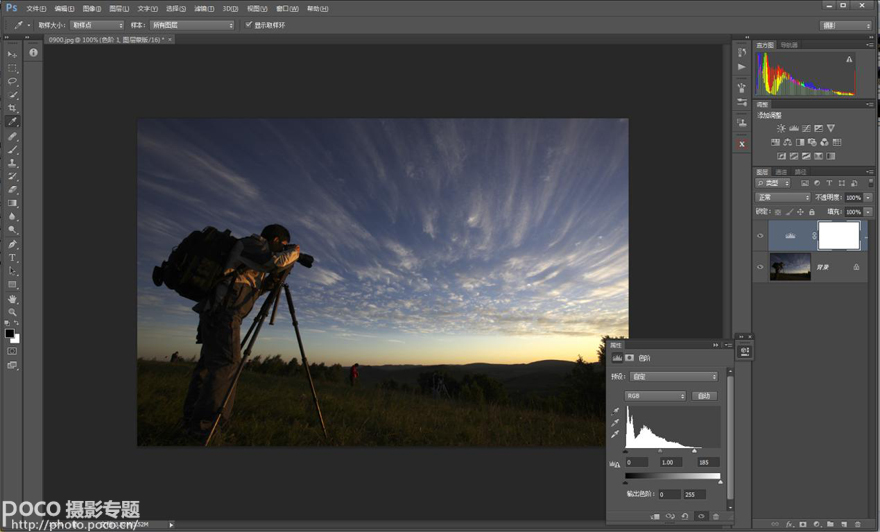Expand the Levels preset dropdown
Viewport: 880px width, 532px height.
tap(673, 377)
